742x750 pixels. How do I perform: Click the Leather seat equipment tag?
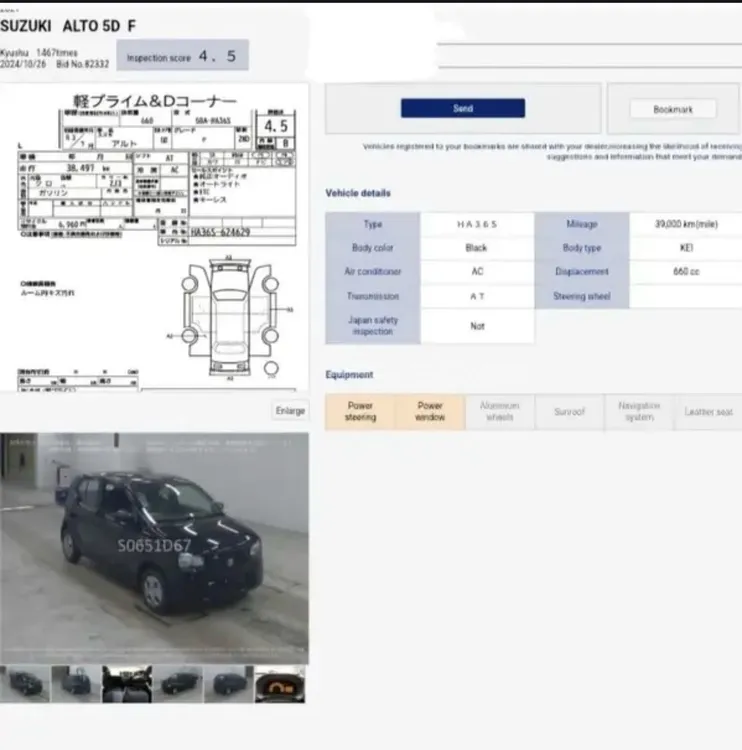tap(708, 411)
